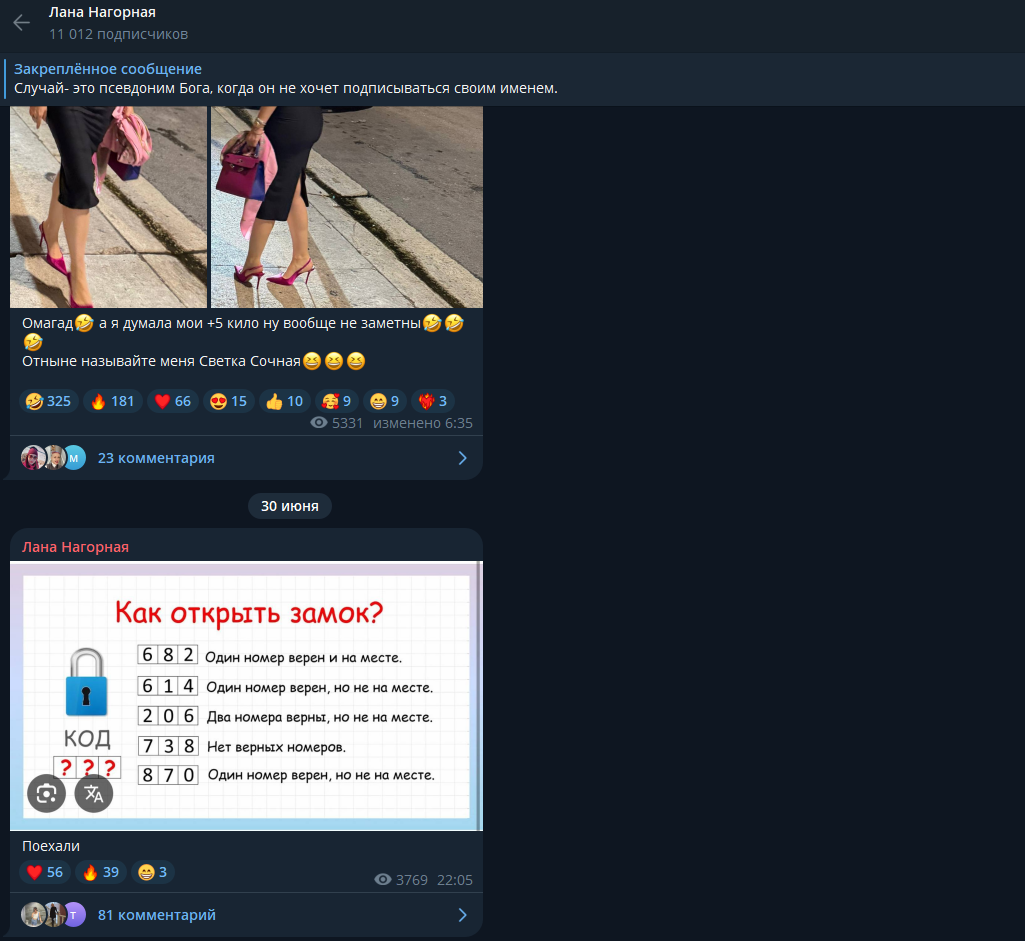Click the heart reaction showing 56
The height and width of the screenshot is (941, 1025).
[x=44, y=872]
